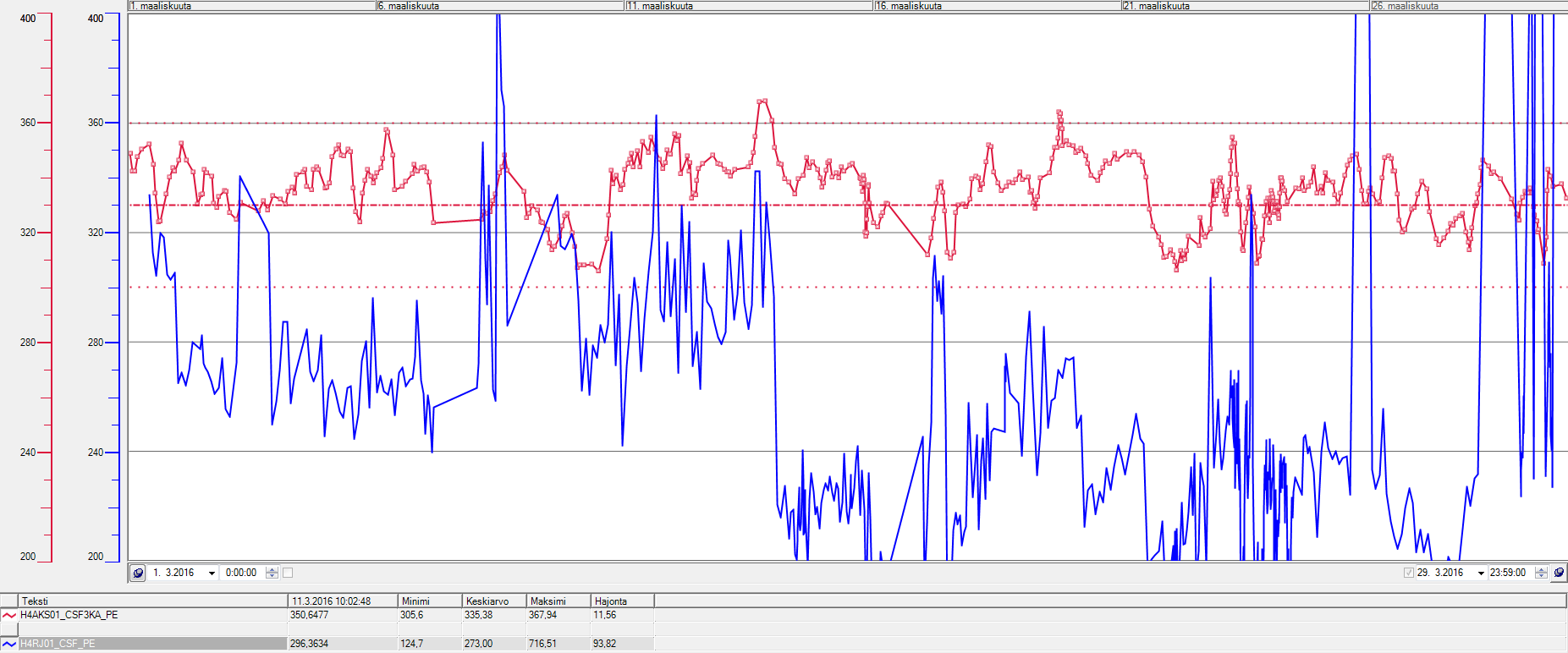Screen dimensions: 1568x653
Task: Click the value 350,6477 in the table
Action: point(309,615)
